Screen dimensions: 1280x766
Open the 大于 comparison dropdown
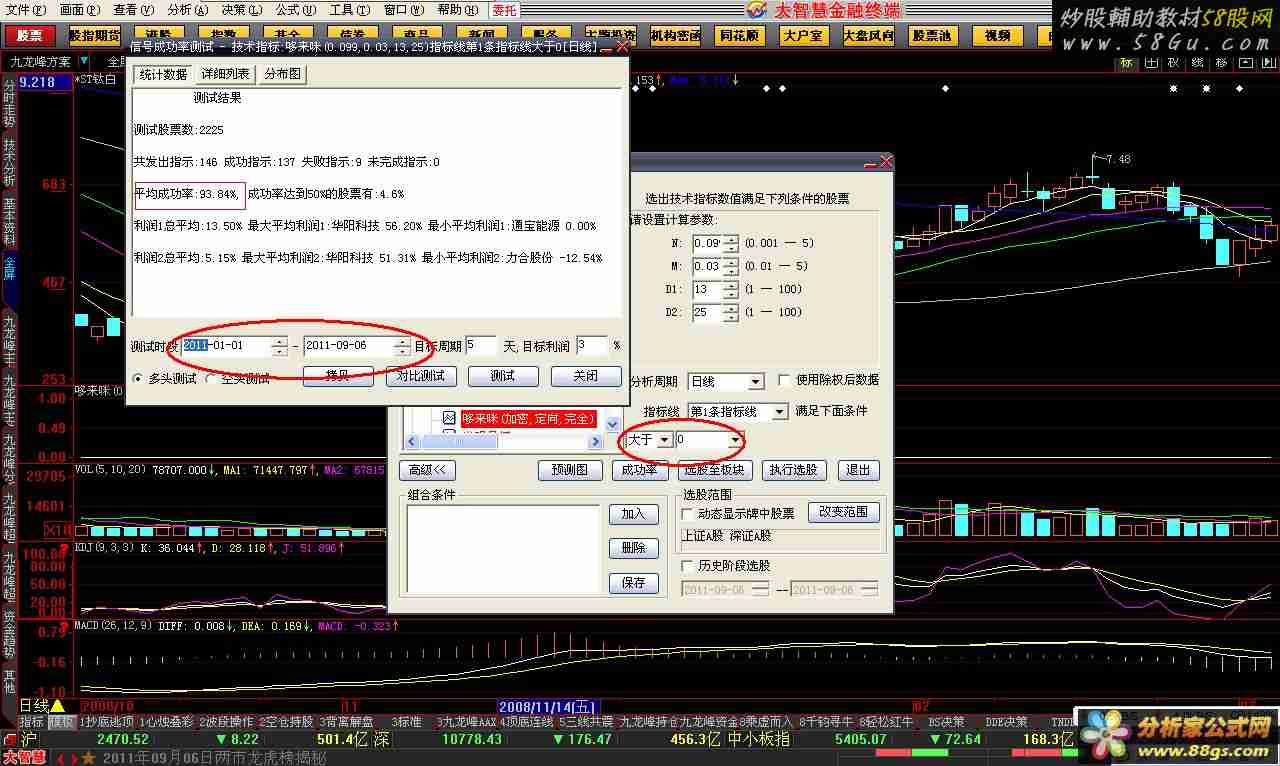click(x=649, y=440)
